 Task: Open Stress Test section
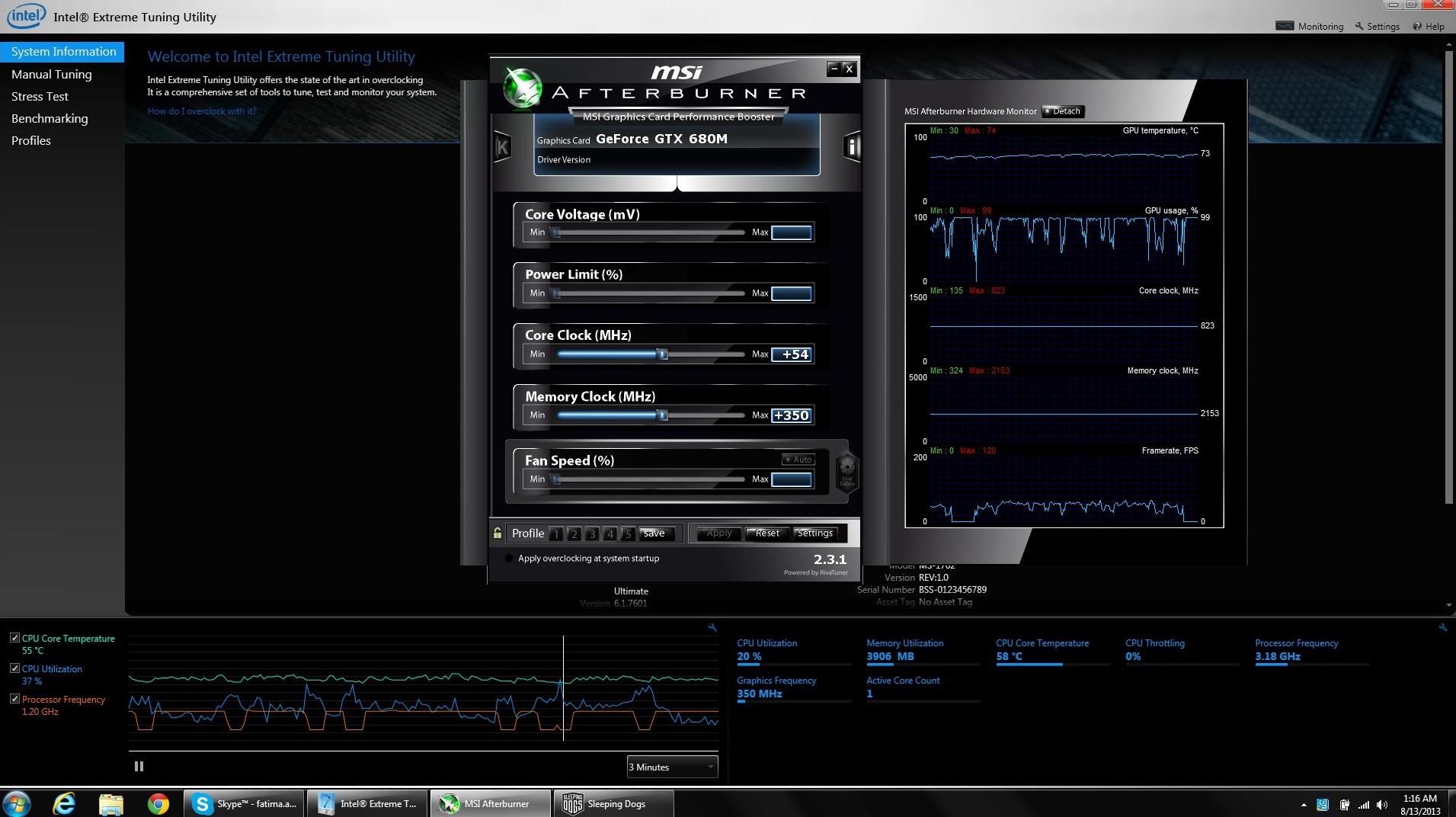[40, 96]
